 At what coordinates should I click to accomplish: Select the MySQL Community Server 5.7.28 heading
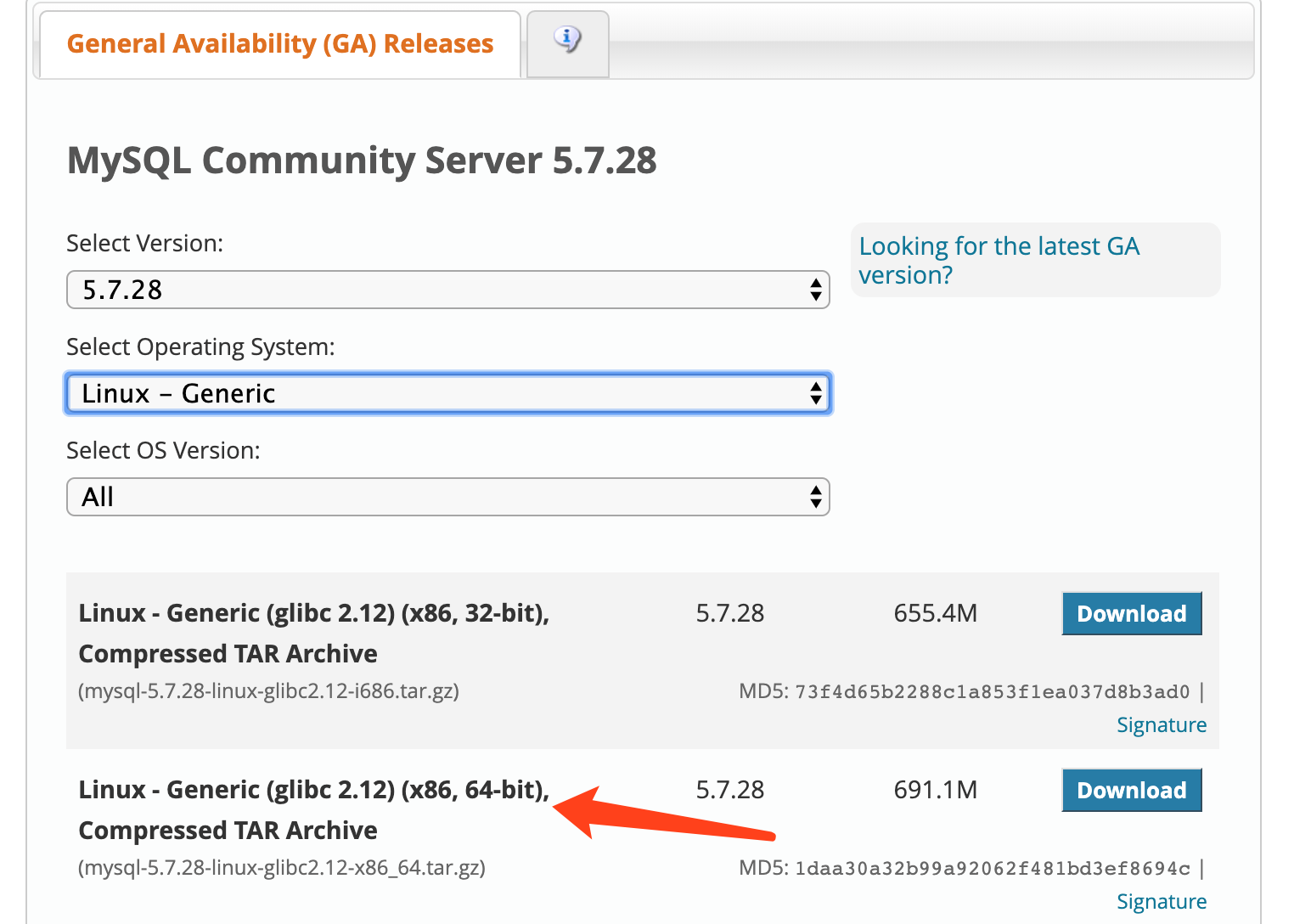(362, 161)
